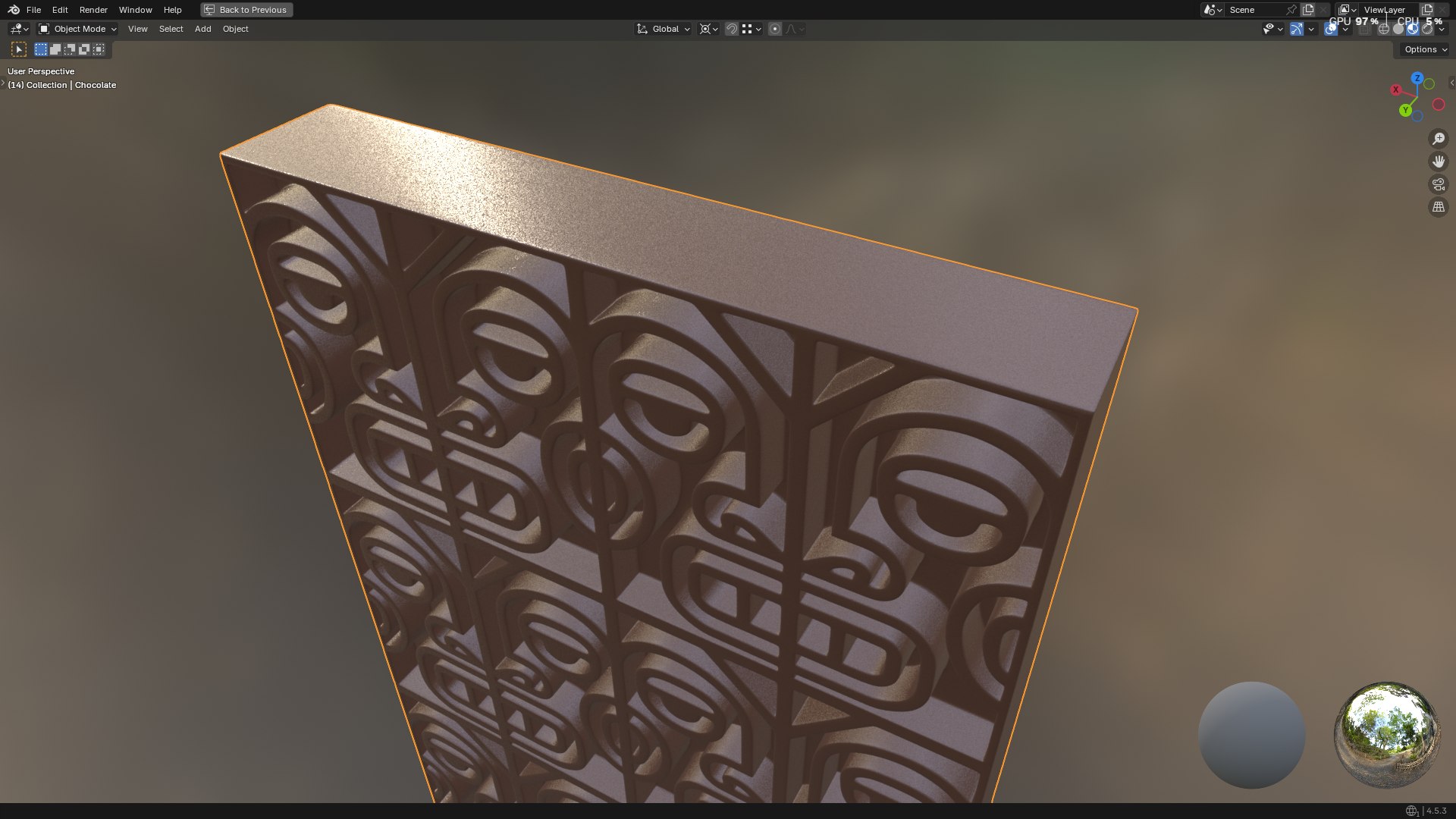Click the zoom view magnifier icon
Screen dimensions: 1456x819
point(1438,139)
